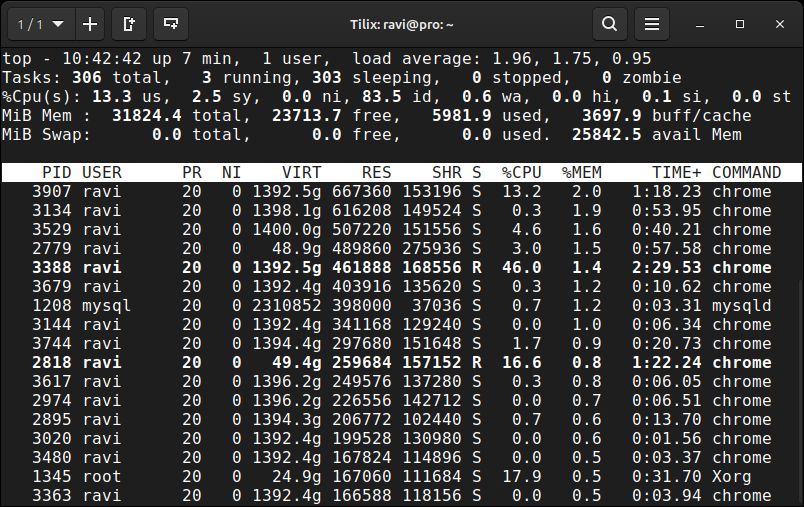Select PID 3144 in process list
Image resolution: width=804 pixels, height=507 pixels.
click(51, 324)
